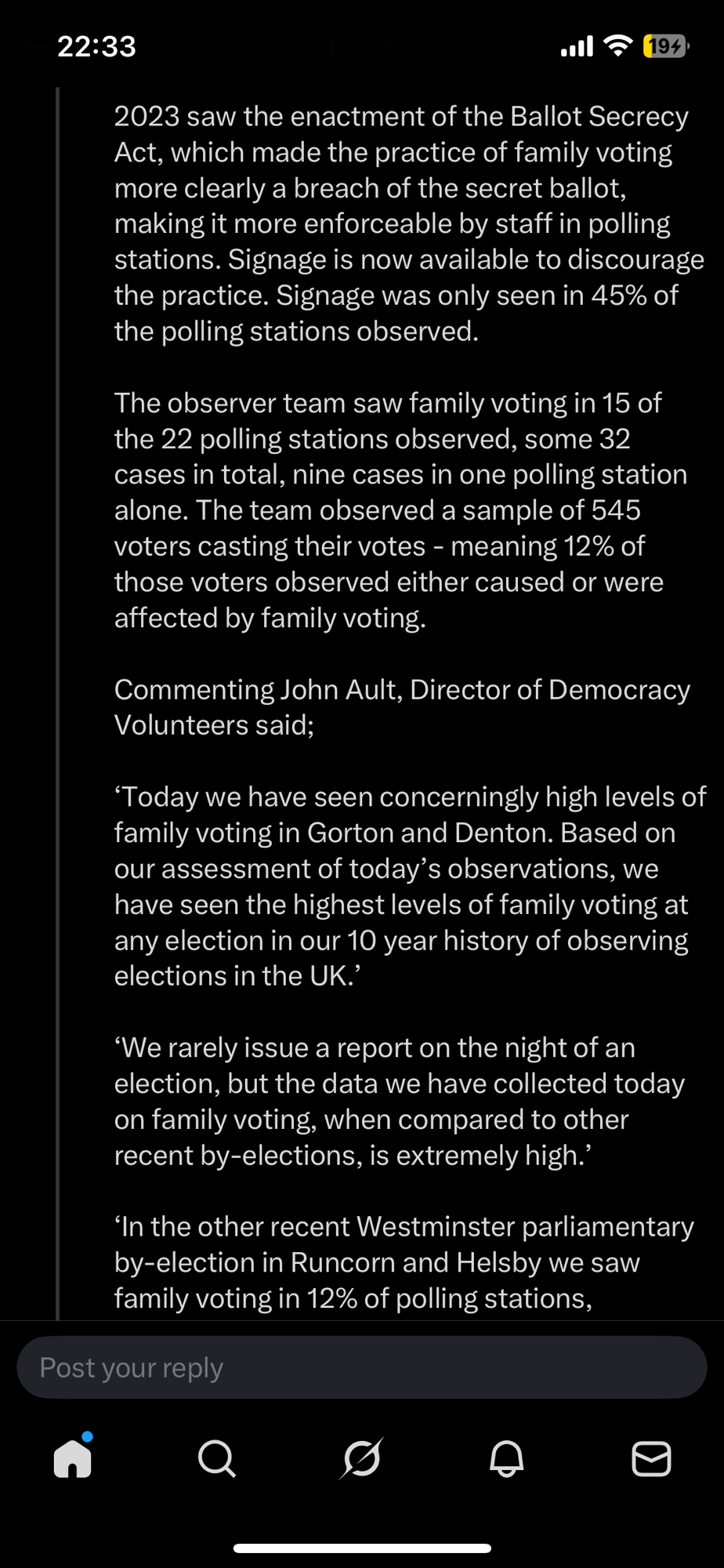Tap the battery charging indicator
The height and width of the screenshot is (1568, 724).
point(664,46)
